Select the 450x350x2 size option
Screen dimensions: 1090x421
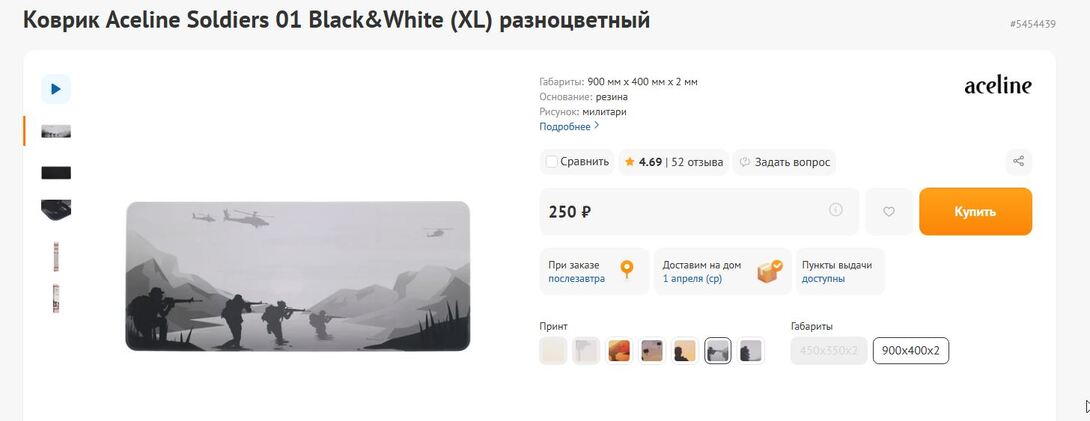[x=829, y=350]
